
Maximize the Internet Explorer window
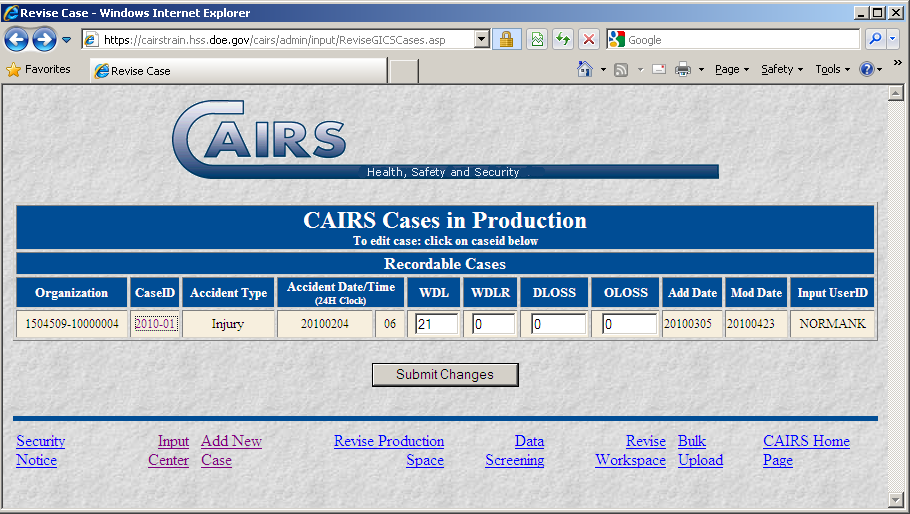[878, 13]
